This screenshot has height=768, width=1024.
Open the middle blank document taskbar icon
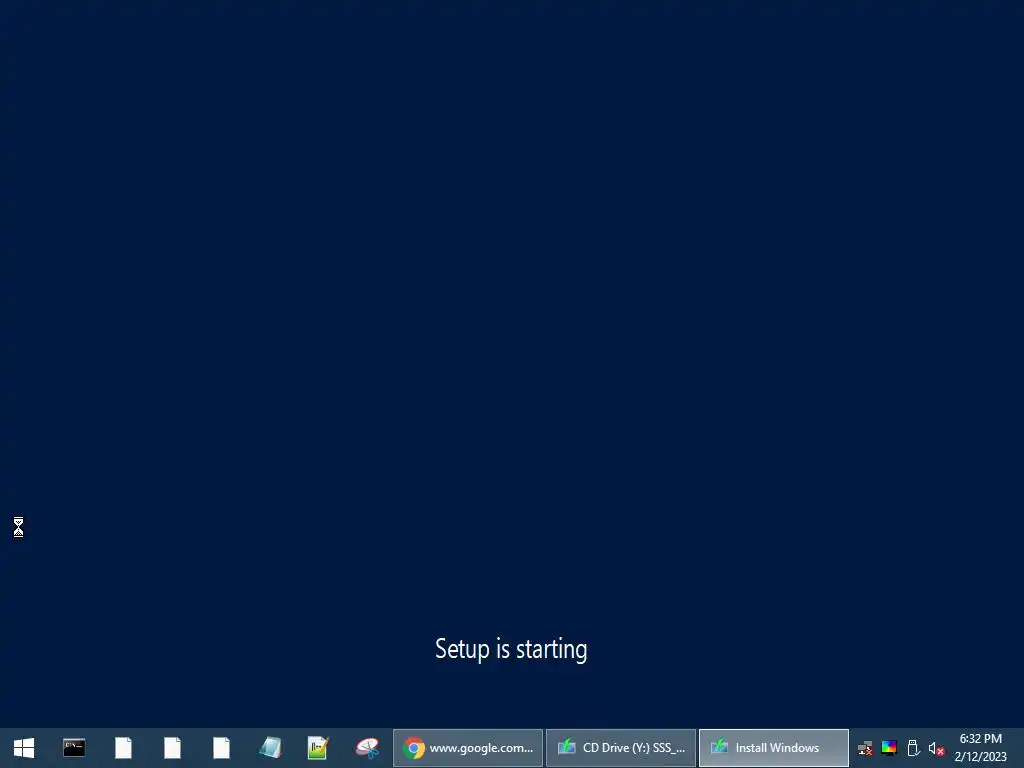[x=172, y=748]
